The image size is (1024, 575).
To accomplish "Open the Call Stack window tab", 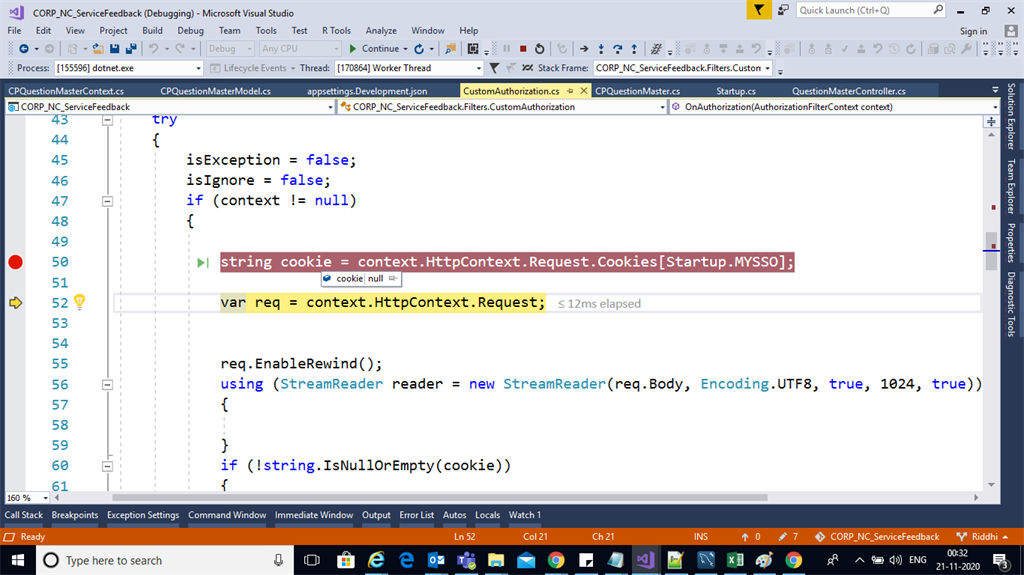I will [x=24, y=515].
